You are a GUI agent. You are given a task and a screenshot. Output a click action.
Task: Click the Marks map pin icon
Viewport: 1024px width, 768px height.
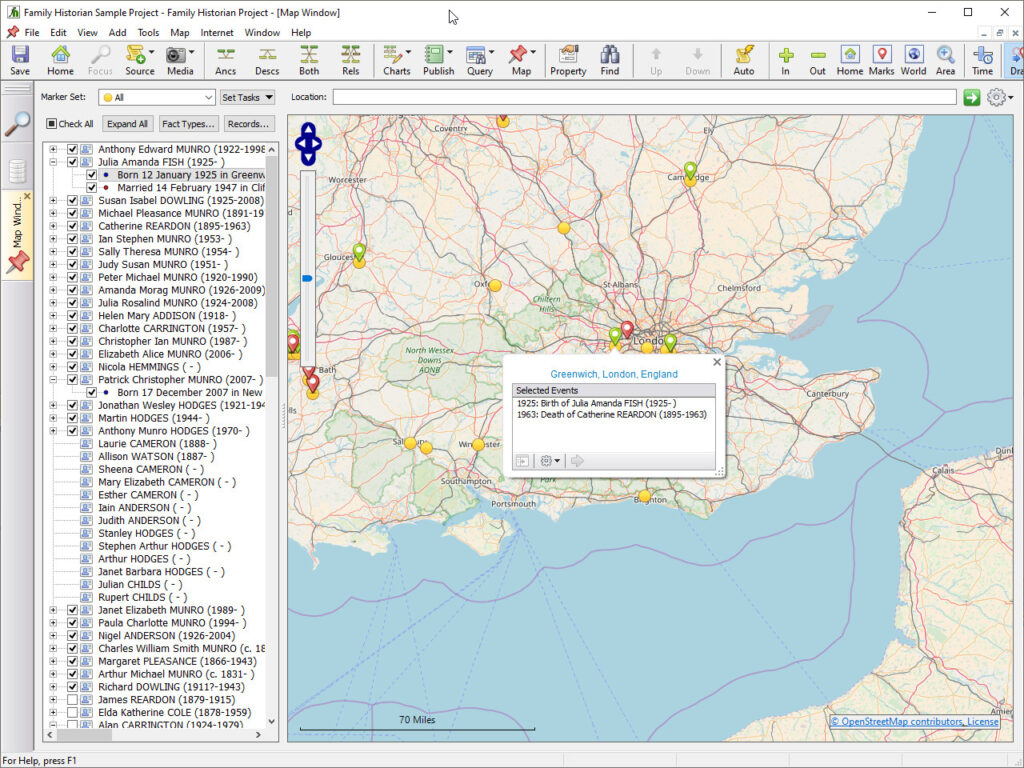pyautogui.click(x=882, y=60)
